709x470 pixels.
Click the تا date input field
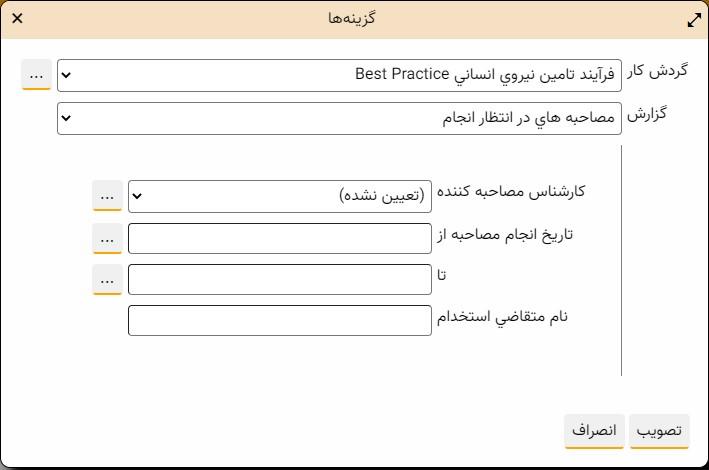point(280,280)
